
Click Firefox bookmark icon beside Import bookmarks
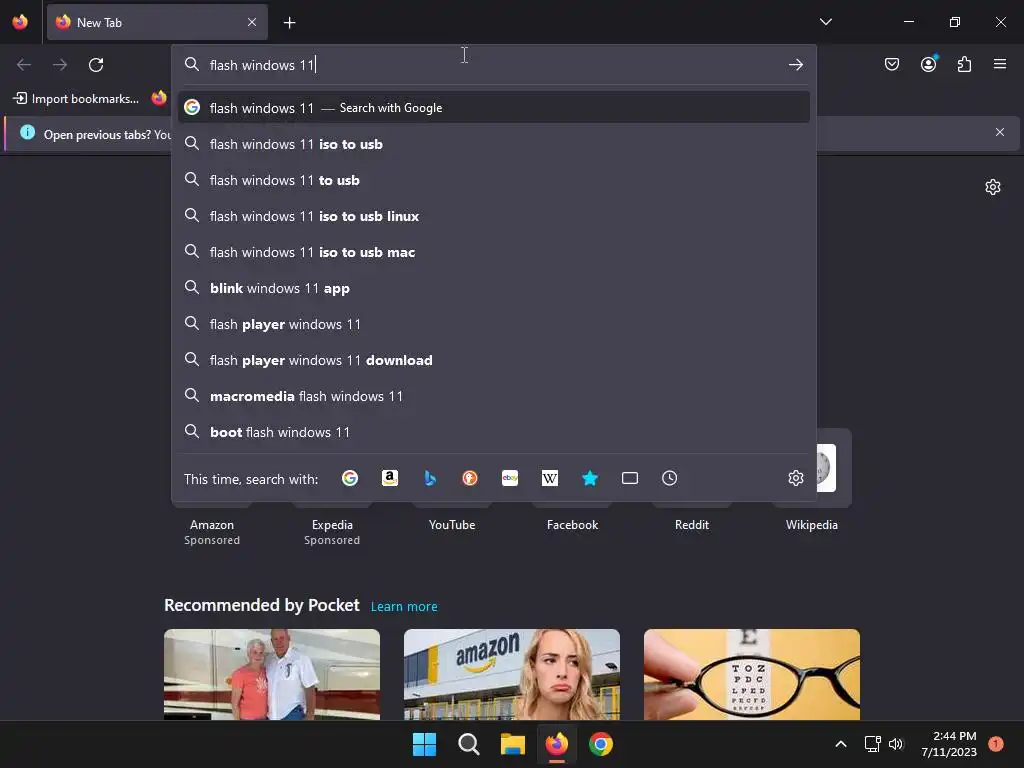pyautogui.click(x=159, y=98)
